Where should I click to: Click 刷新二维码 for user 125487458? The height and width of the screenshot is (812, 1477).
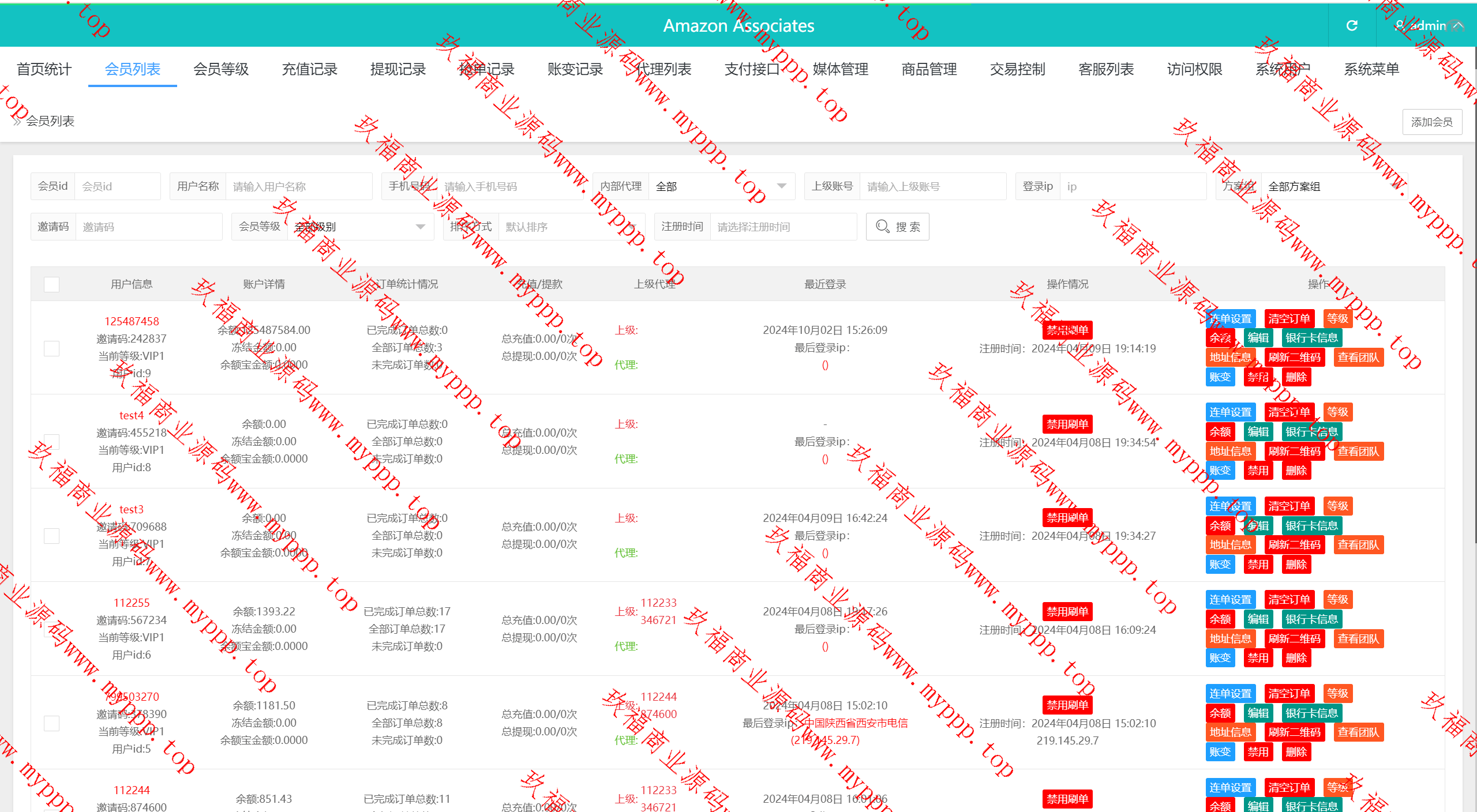(x=1294, y=357)
